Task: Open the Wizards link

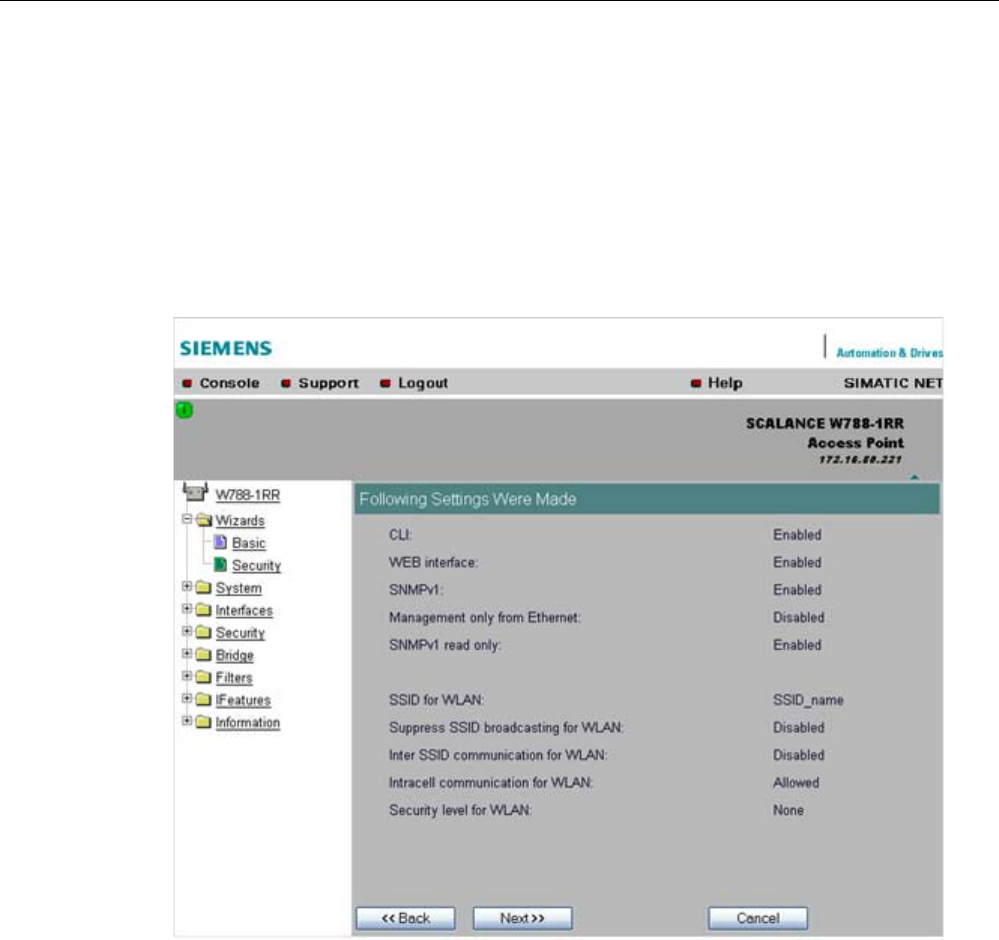Action: tap(240, 521)
